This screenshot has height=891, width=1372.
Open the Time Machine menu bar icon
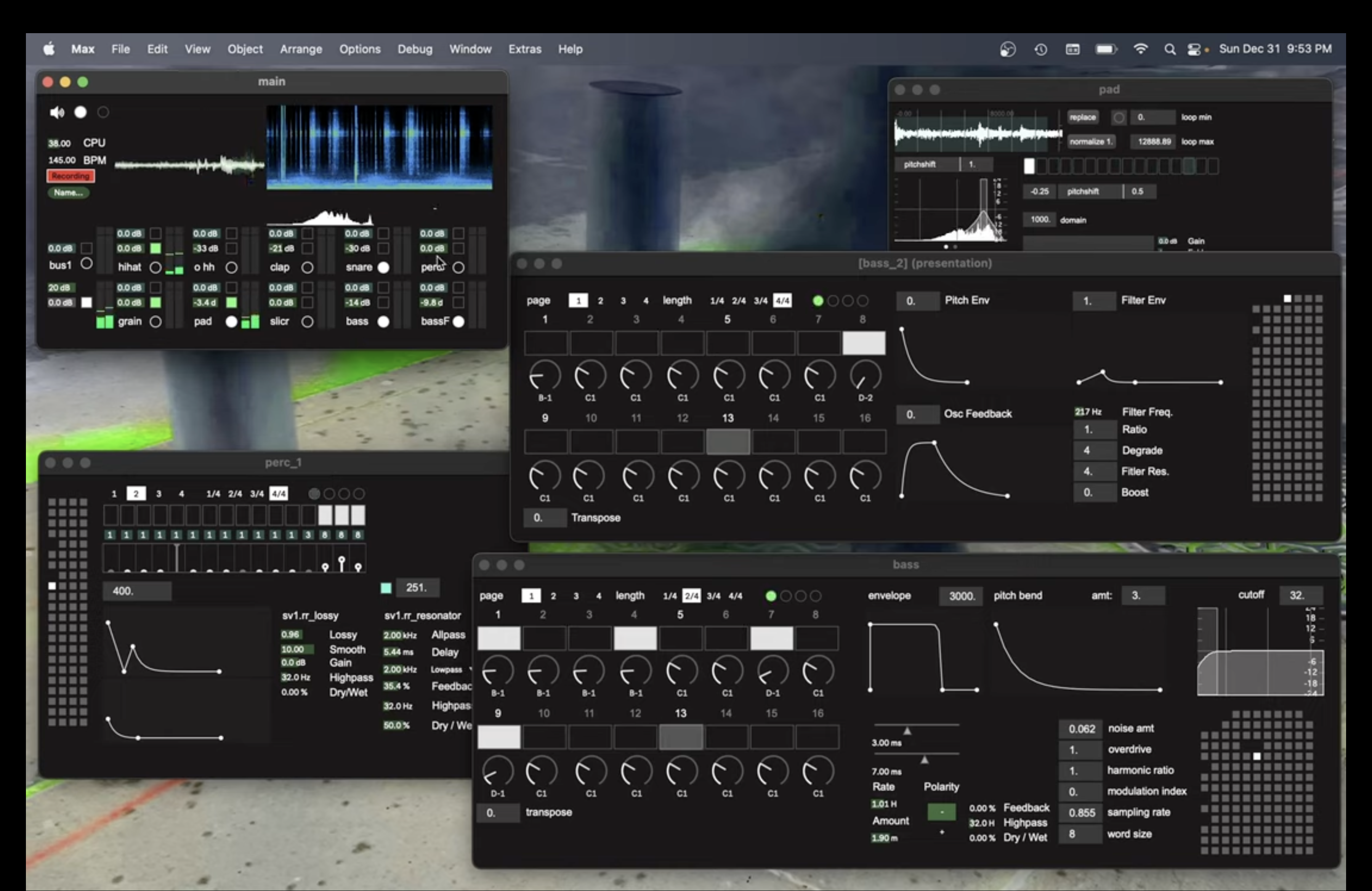coord(1040,50)
